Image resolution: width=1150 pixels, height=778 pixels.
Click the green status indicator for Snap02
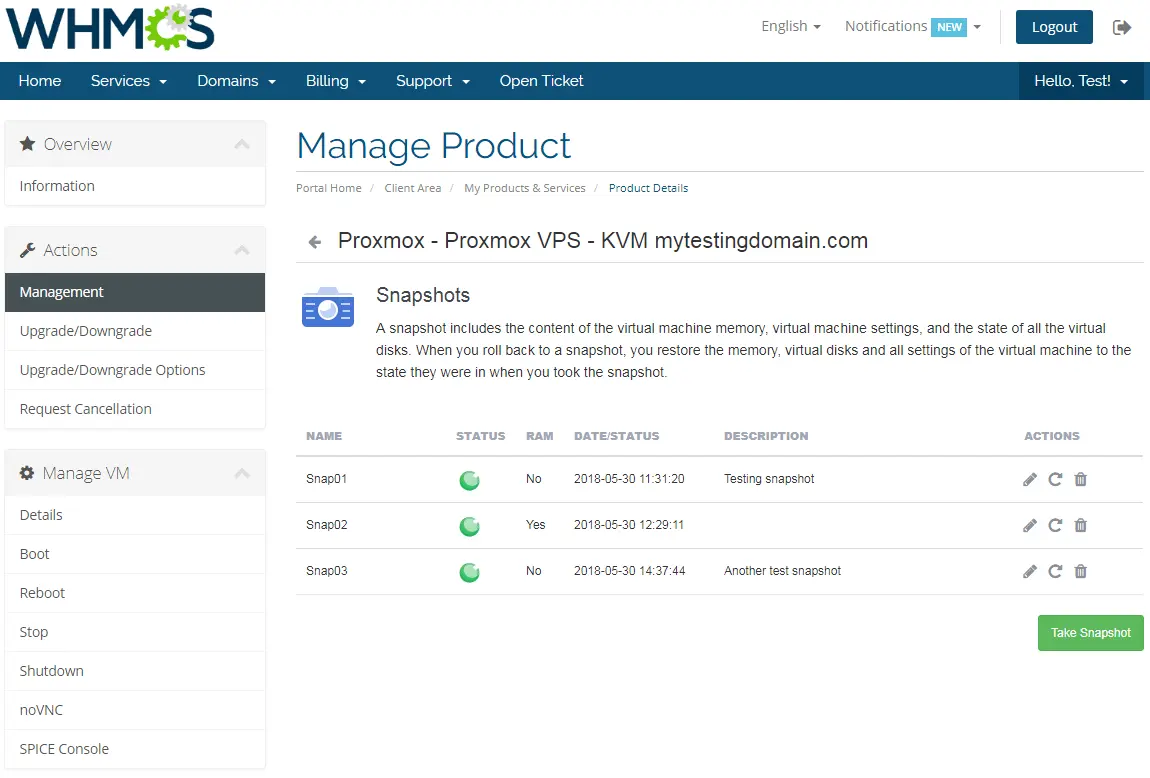click(469, 526)
